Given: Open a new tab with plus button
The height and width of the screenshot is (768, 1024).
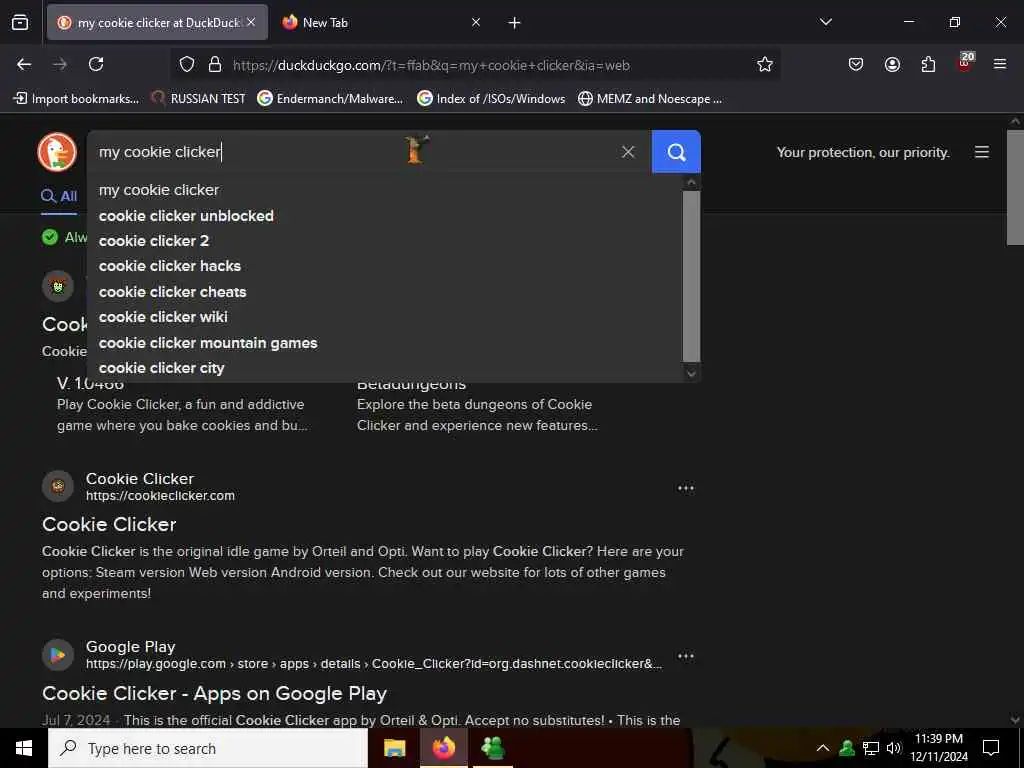Looking at the screenshot, I should [515, 23].
